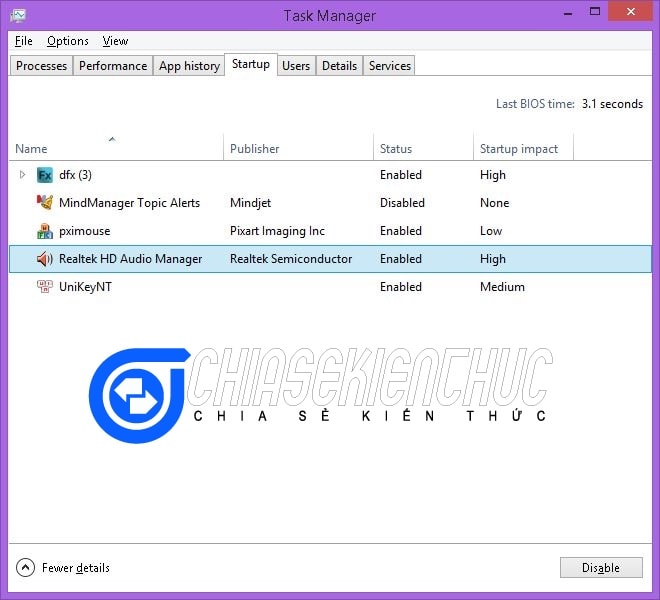Minimize the Task Manager window
Viewport: 660px width, 600px height.
point(568,13)
